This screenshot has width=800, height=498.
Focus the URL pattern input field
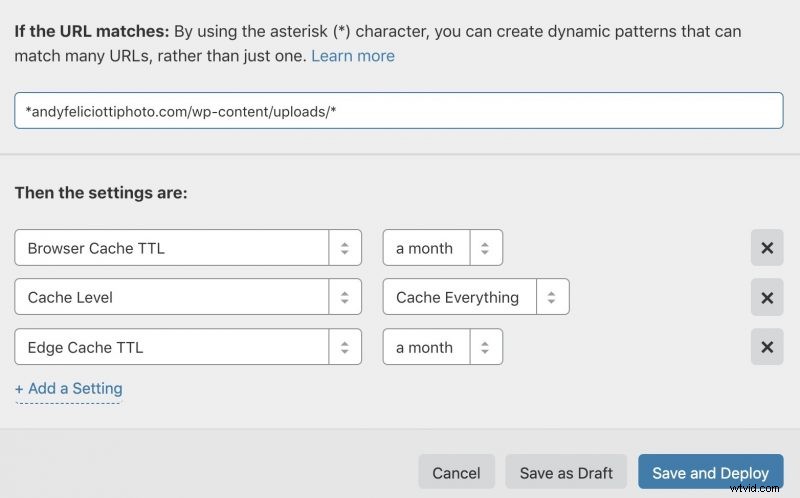pos(398,110)
